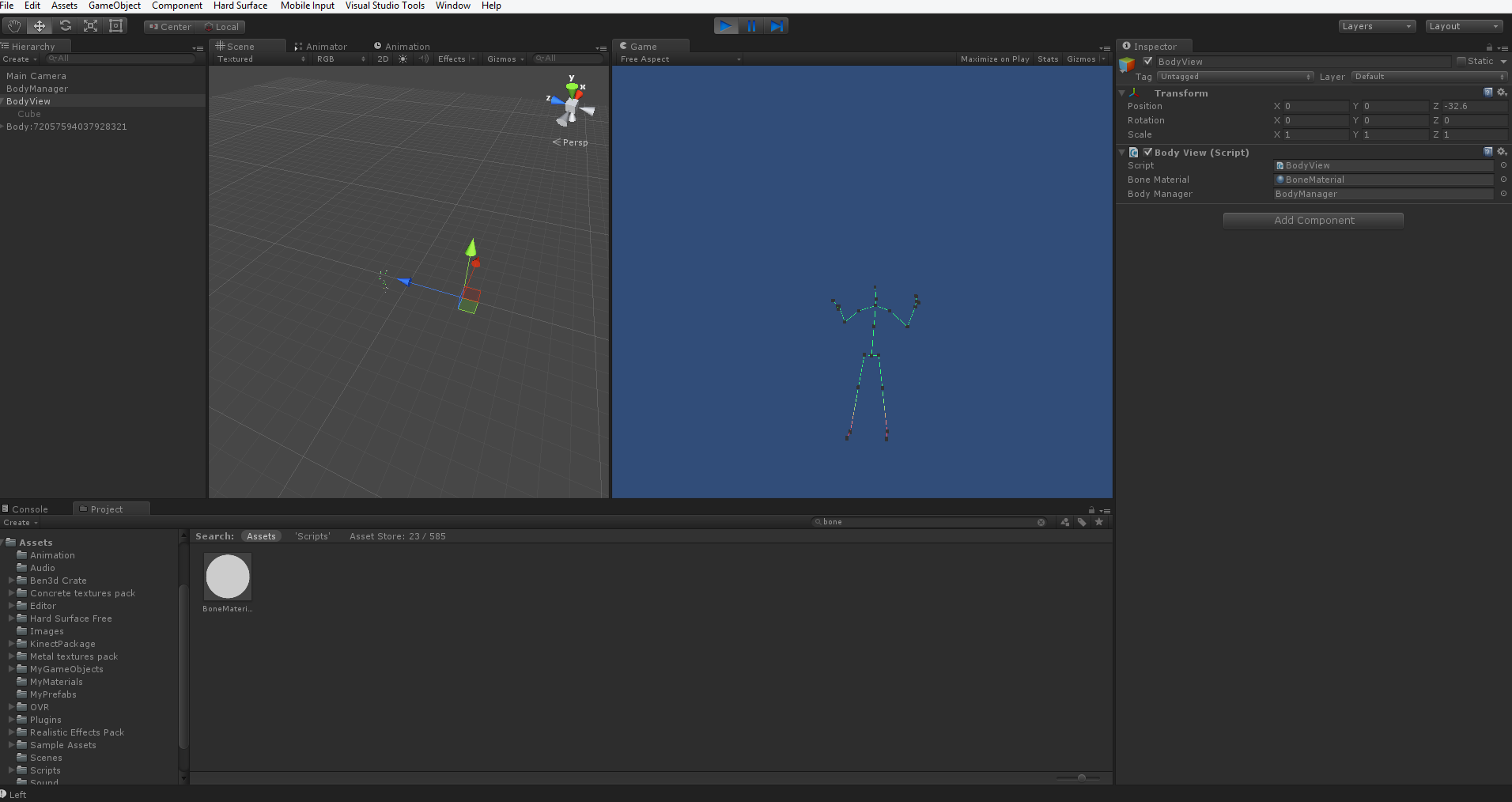Toggle the Inspector lock icon
Screen dimensions: 1512x802
click(1489, 47)
